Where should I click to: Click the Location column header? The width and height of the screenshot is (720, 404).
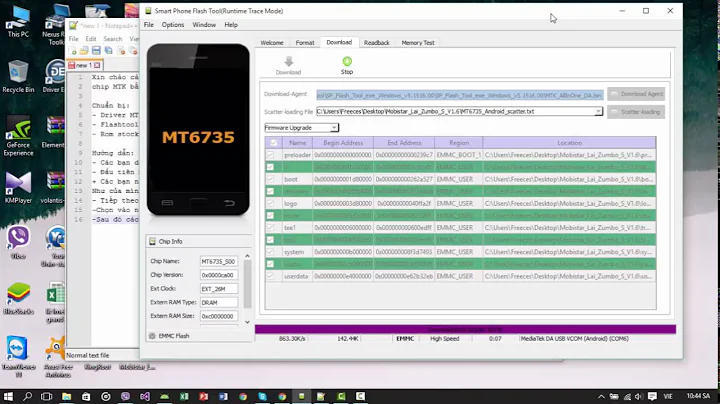point(569,143)
